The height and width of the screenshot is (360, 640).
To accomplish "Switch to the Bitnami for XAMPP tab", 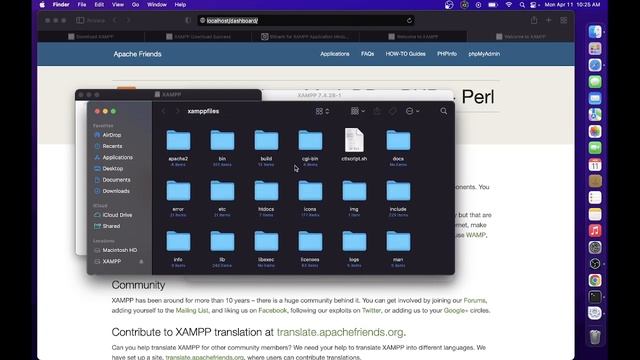I will click(x=305, y=37).
